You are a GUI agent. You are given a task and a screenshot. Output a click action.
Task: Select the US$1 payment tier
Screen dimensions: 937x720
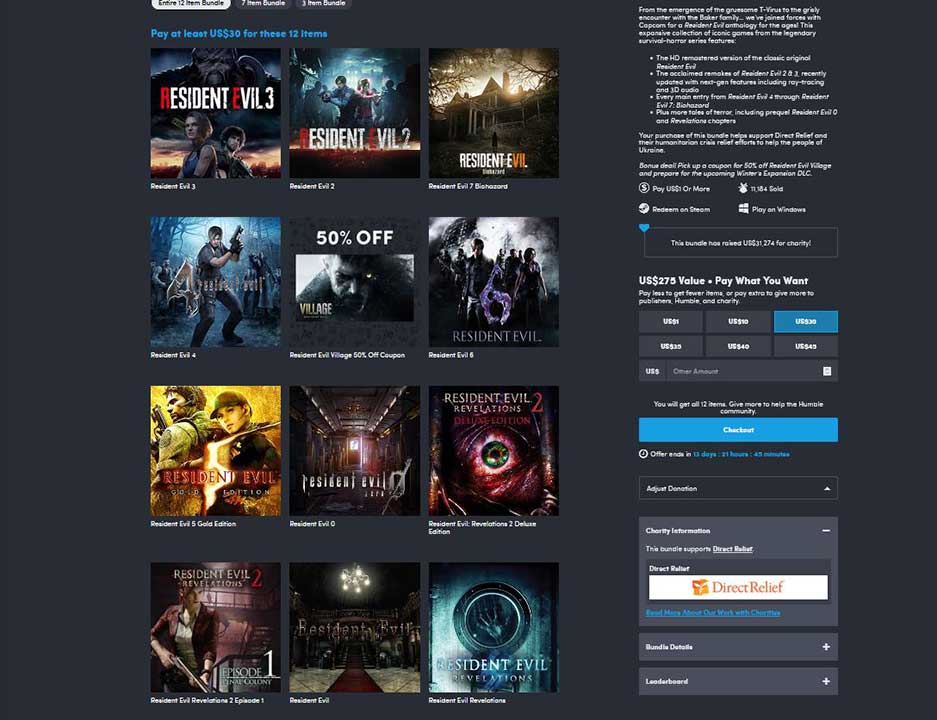coord(671,321)
